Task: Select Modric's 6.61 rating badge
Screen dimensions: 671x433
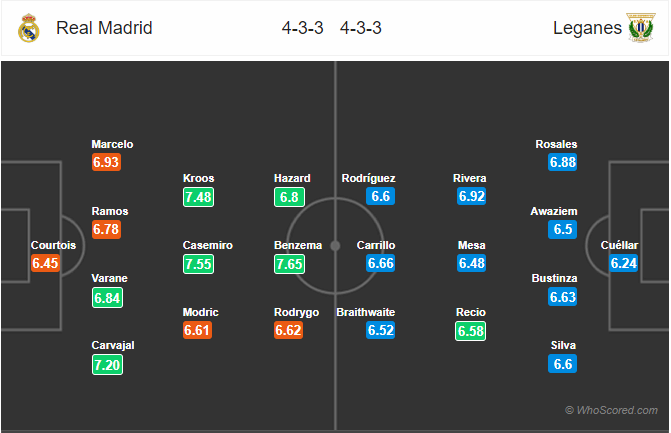Action: coord(197,330)
